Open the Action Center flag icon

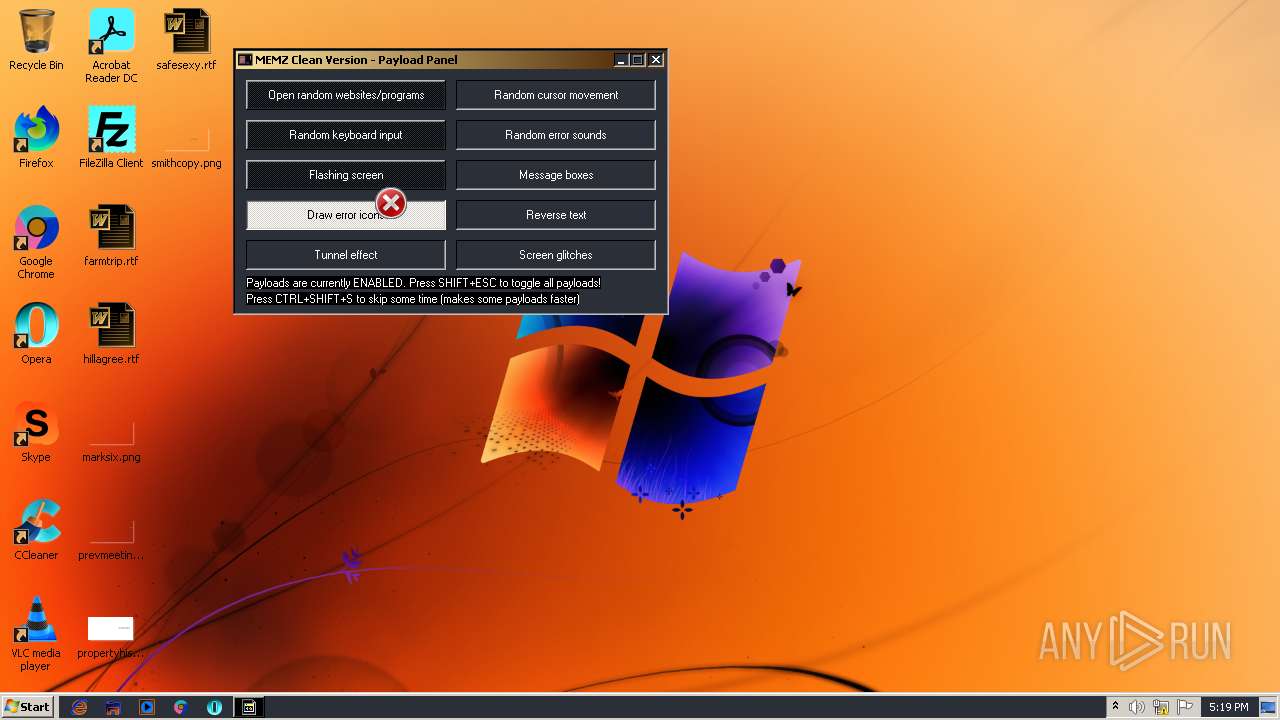[1185, 707]
